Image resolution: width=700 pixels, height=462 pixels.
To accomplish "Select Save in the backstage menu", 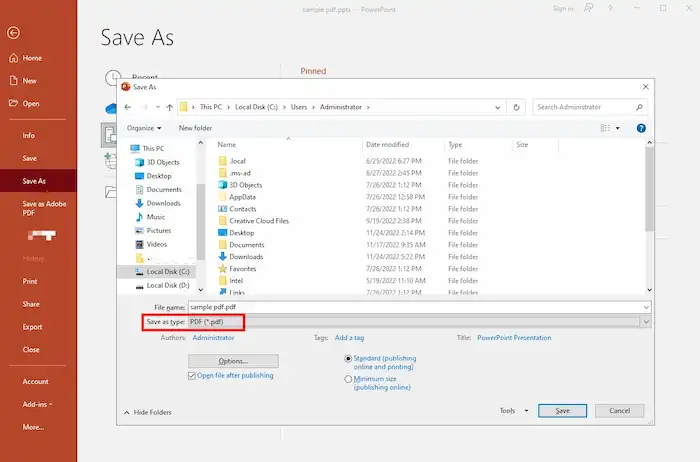I will tap(30, 158).
